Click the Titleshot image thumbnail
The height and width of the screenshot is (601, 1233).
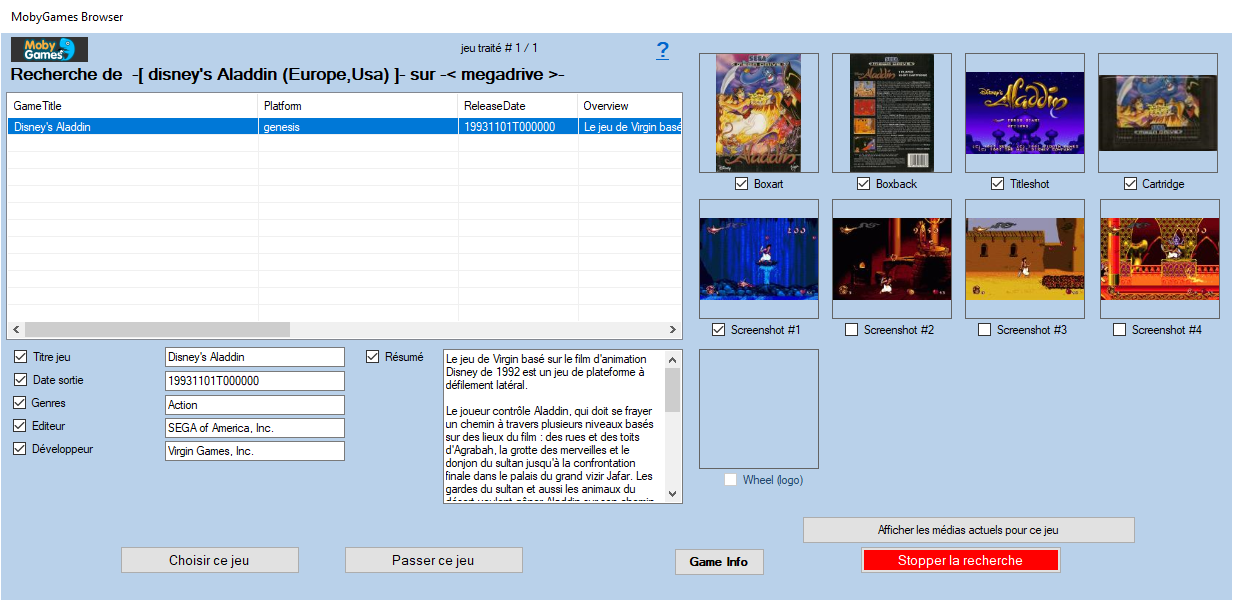1024,113
